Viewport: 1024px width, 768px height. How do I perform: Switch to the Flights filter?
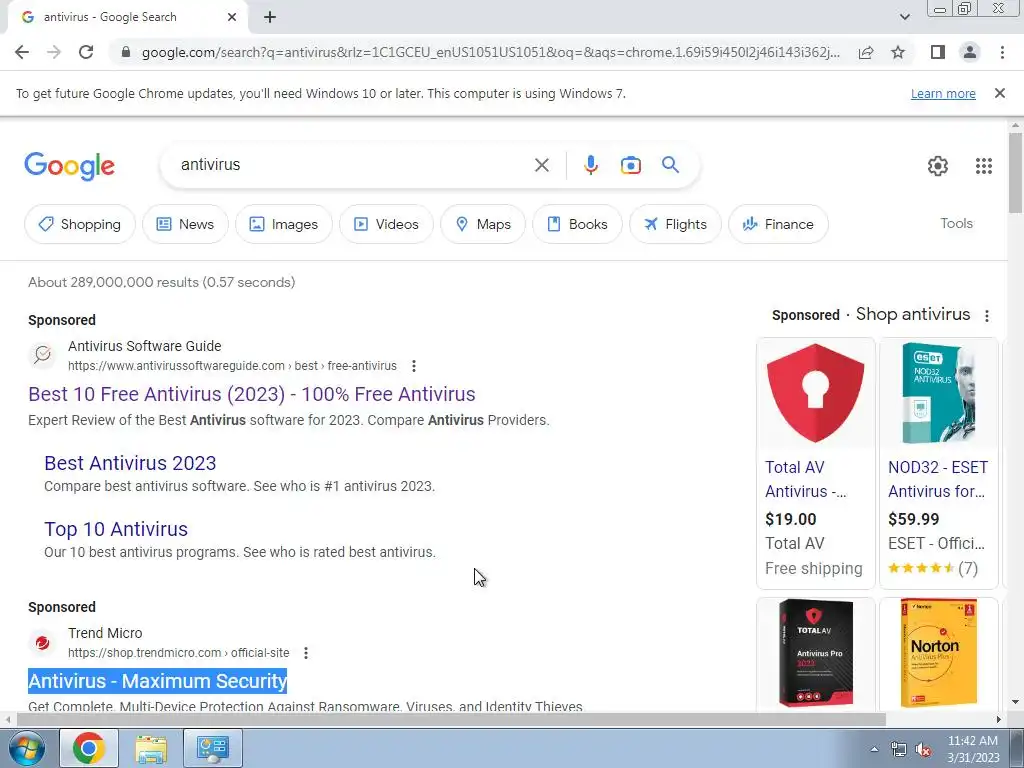tap(675, 224)
